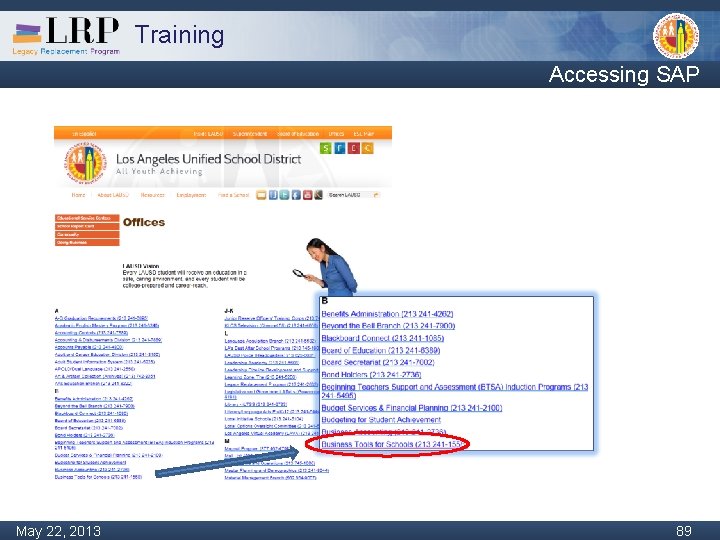Click the Search LAUSD input field
The image size is (720, 540).
(x=350, y=195)
